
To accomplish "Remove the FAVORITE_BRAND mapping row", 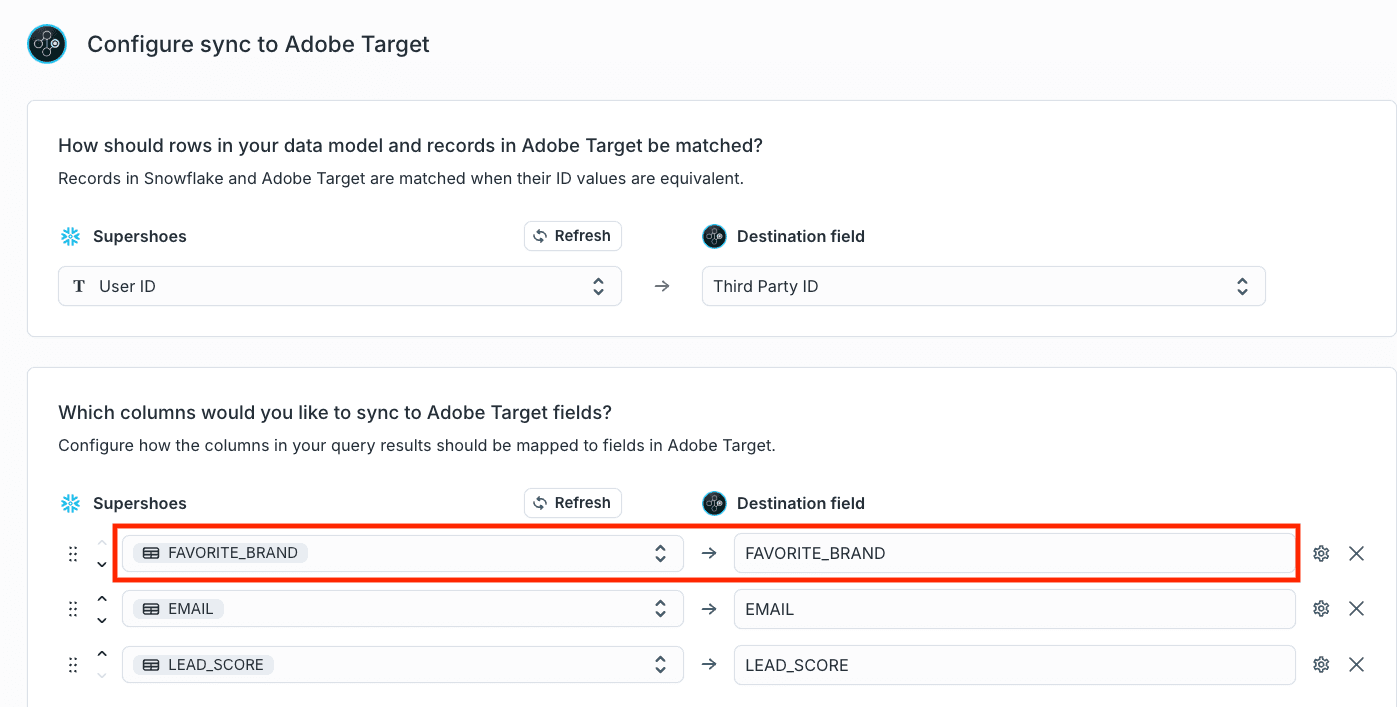I will click(x=1356, y=553).
